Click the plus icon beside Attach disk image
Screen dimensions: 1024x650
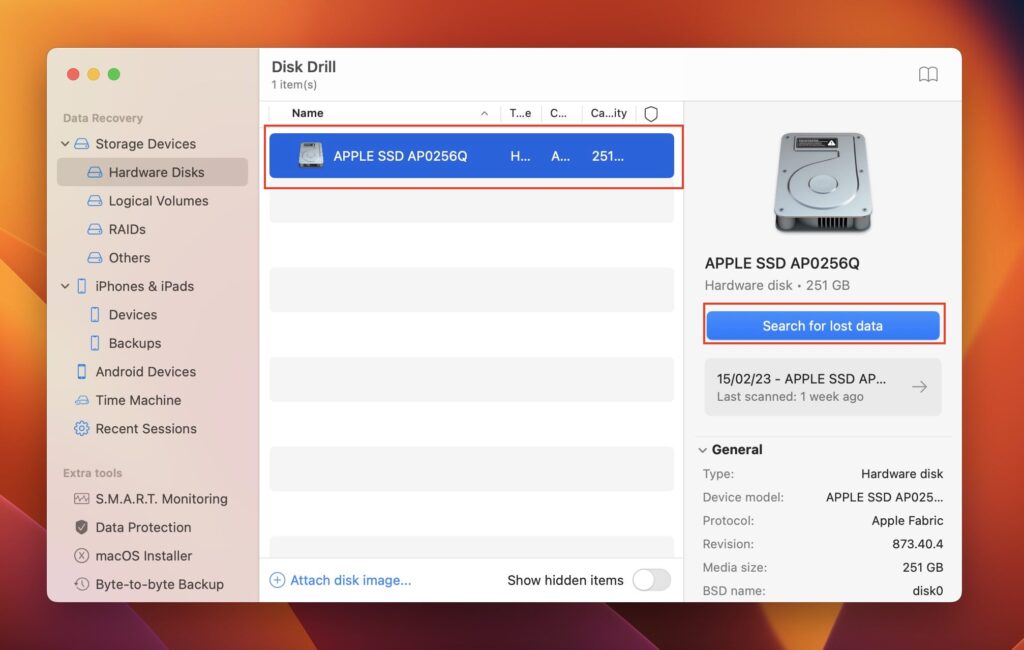coord(278,580)
